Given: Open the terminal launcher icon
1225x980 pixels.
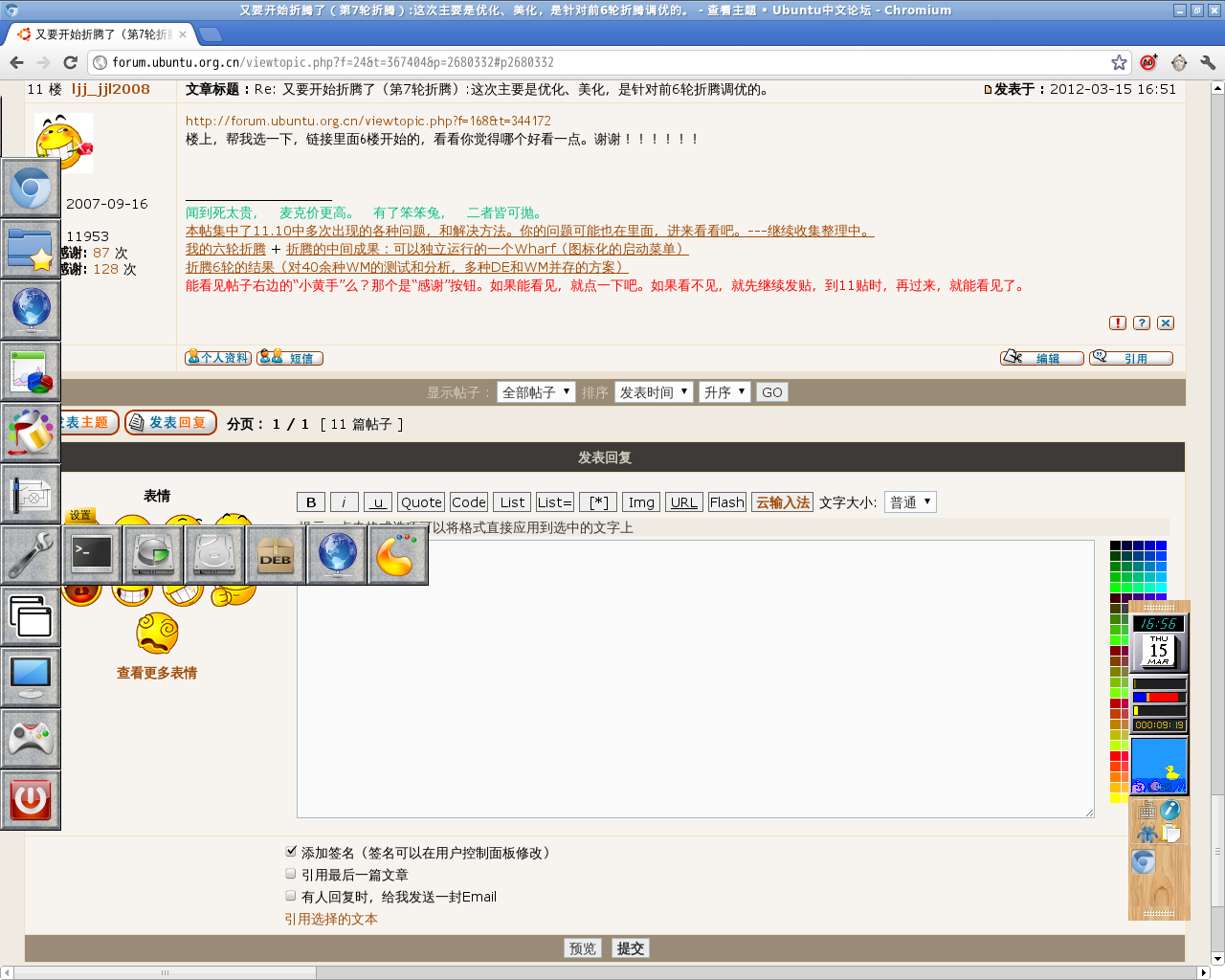Looking at the screenshot, I should click(92, 555).
